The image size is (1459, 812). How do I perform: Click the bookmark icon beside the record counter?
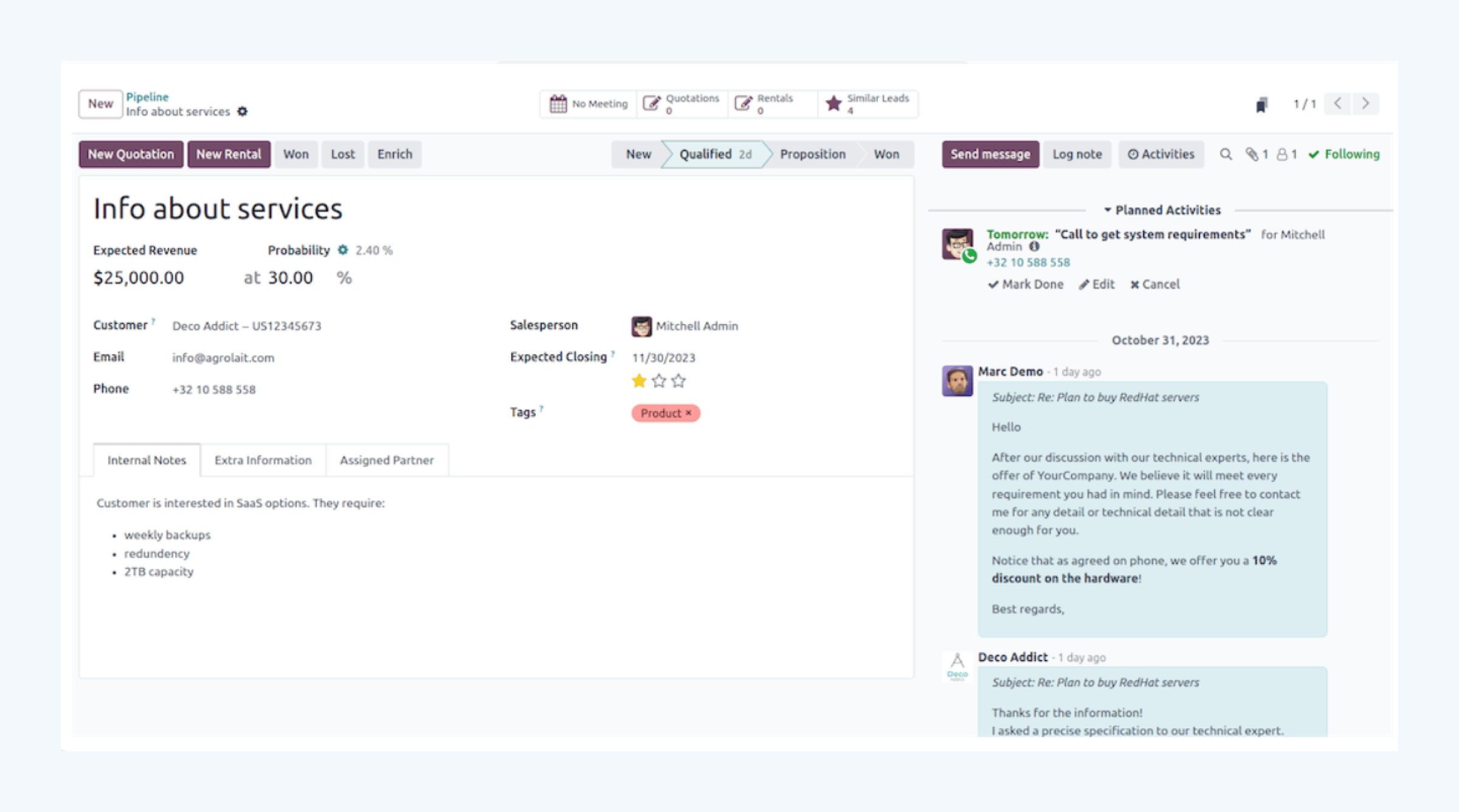click(x=1261, y=105)
